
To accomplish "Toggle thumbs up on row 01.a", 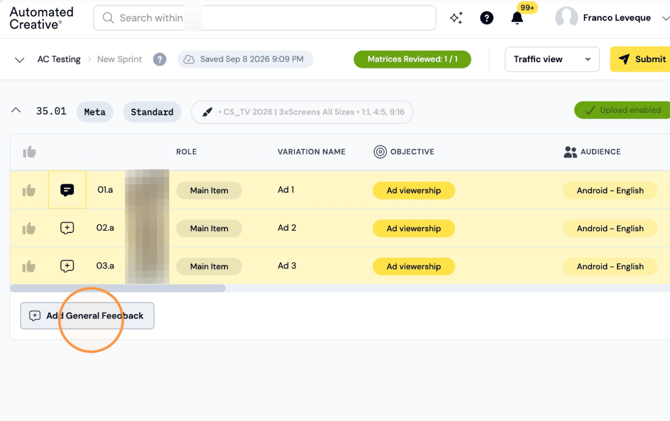I will coord(29,190).
